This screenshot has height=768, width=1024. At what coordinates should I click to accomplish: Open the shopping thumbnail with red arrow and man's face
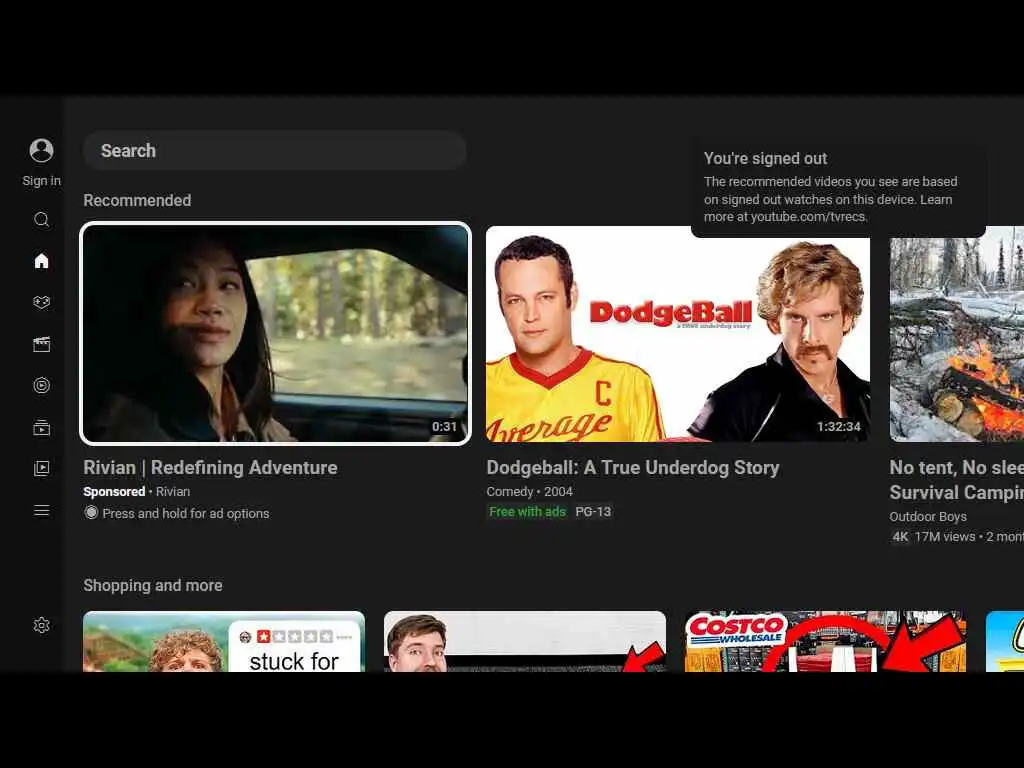(x=525, y=641)
